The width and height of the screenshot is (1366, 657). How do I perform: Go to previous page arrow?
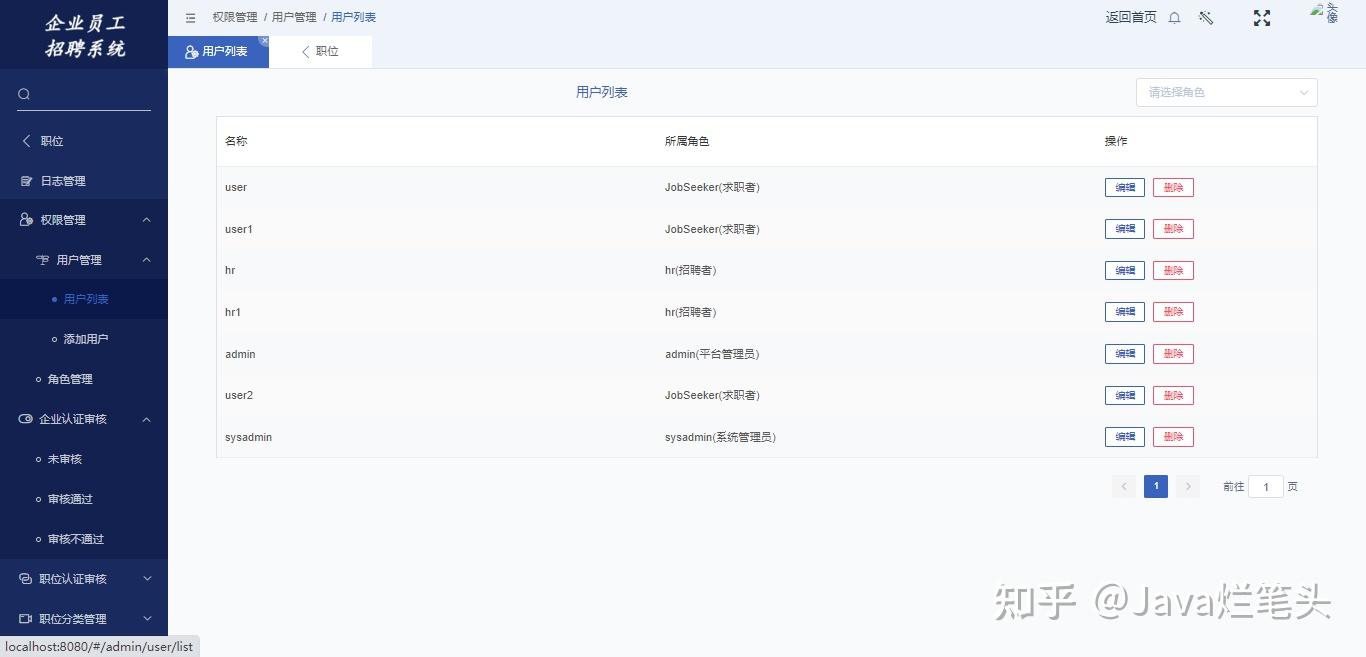[x=1124, y=486]
